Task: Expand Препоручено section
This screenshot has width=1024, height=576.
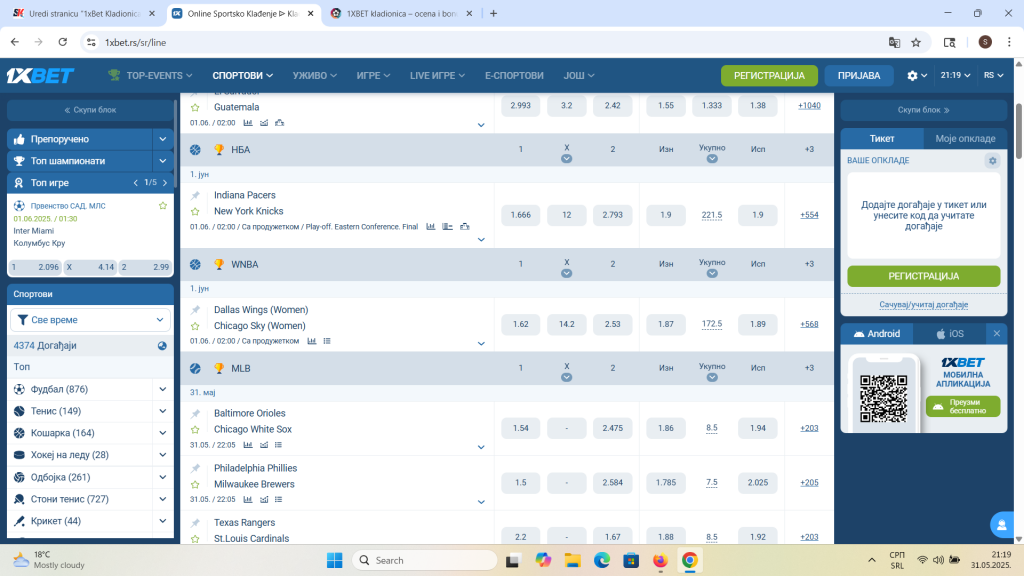Action: [x=163, y=139]
